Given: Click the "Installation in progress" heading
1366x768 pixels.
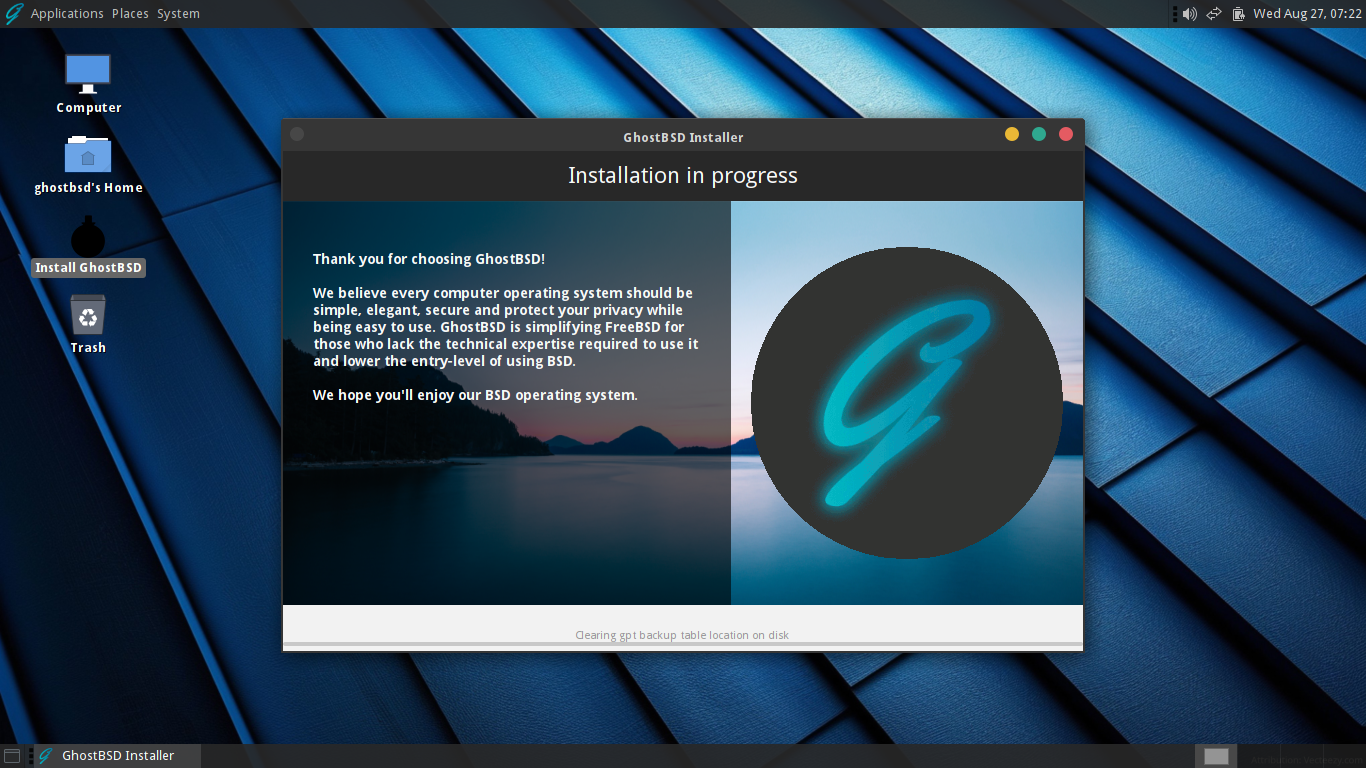Looking at the screenshot, I should coord(683,176).
